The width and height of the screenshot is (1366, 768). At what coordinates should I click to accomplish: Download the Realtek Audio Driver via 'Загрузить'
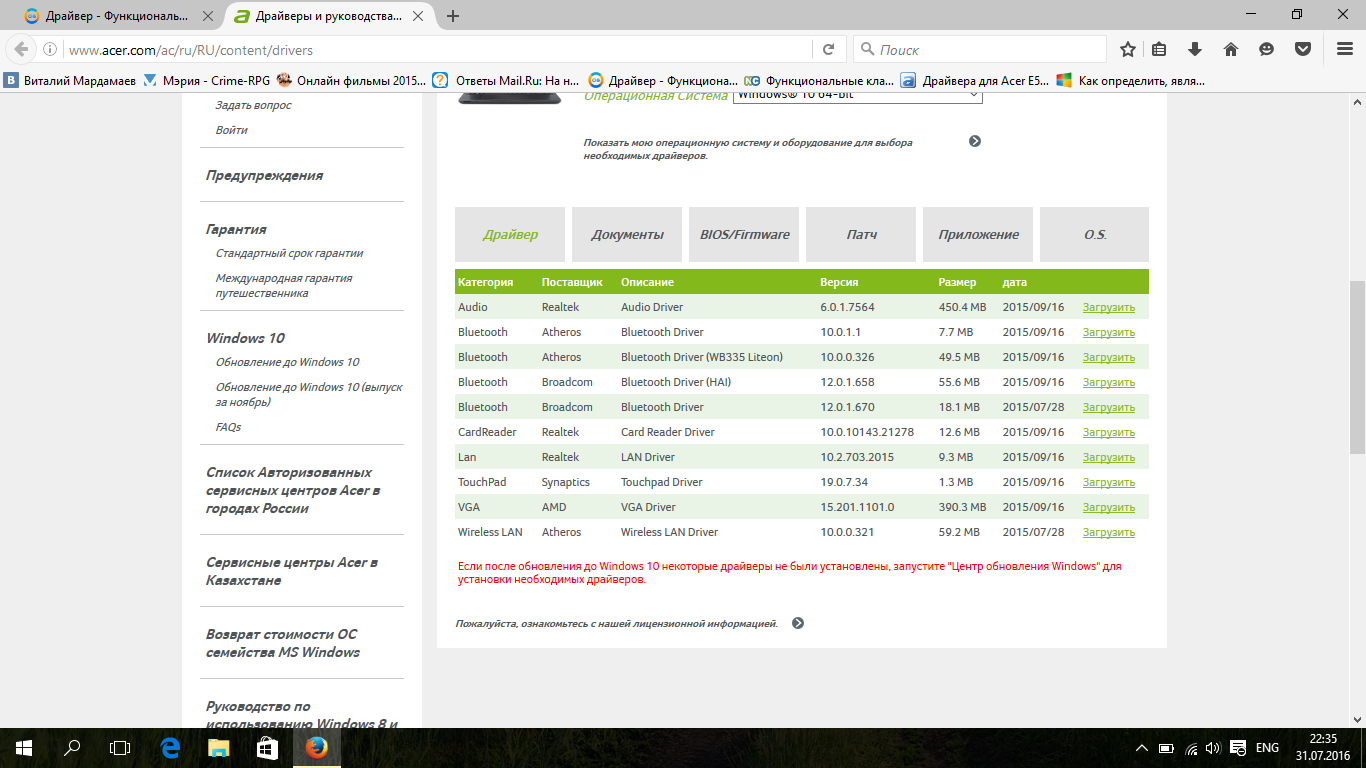click(1108, 307)
